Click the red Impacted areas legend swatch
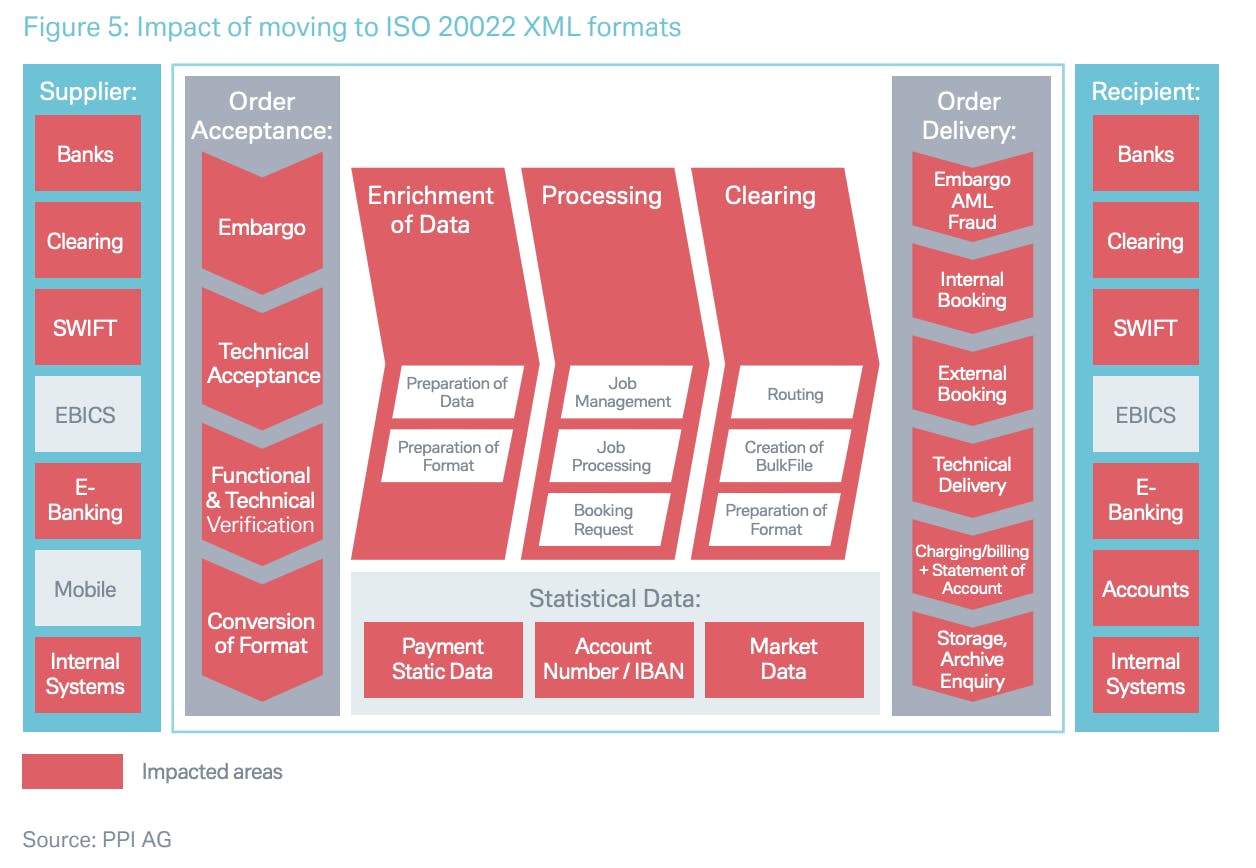This screenshot has height=868, width=1256. click(73, 771)
